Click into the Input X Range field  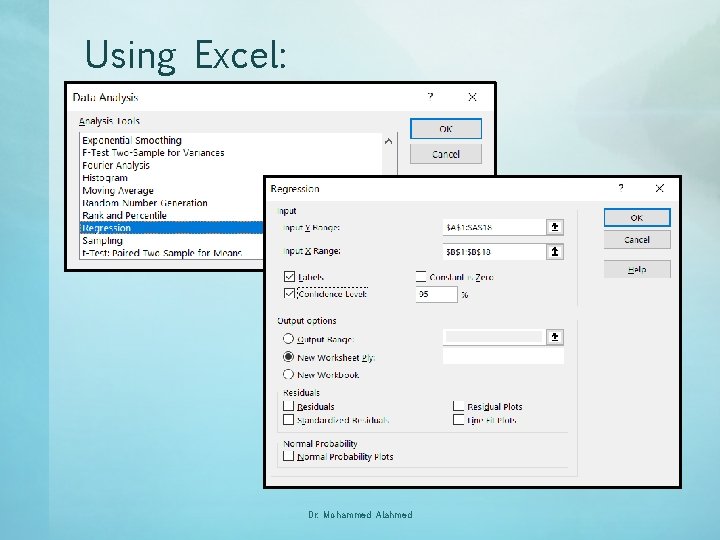click(x=494, y=252)
